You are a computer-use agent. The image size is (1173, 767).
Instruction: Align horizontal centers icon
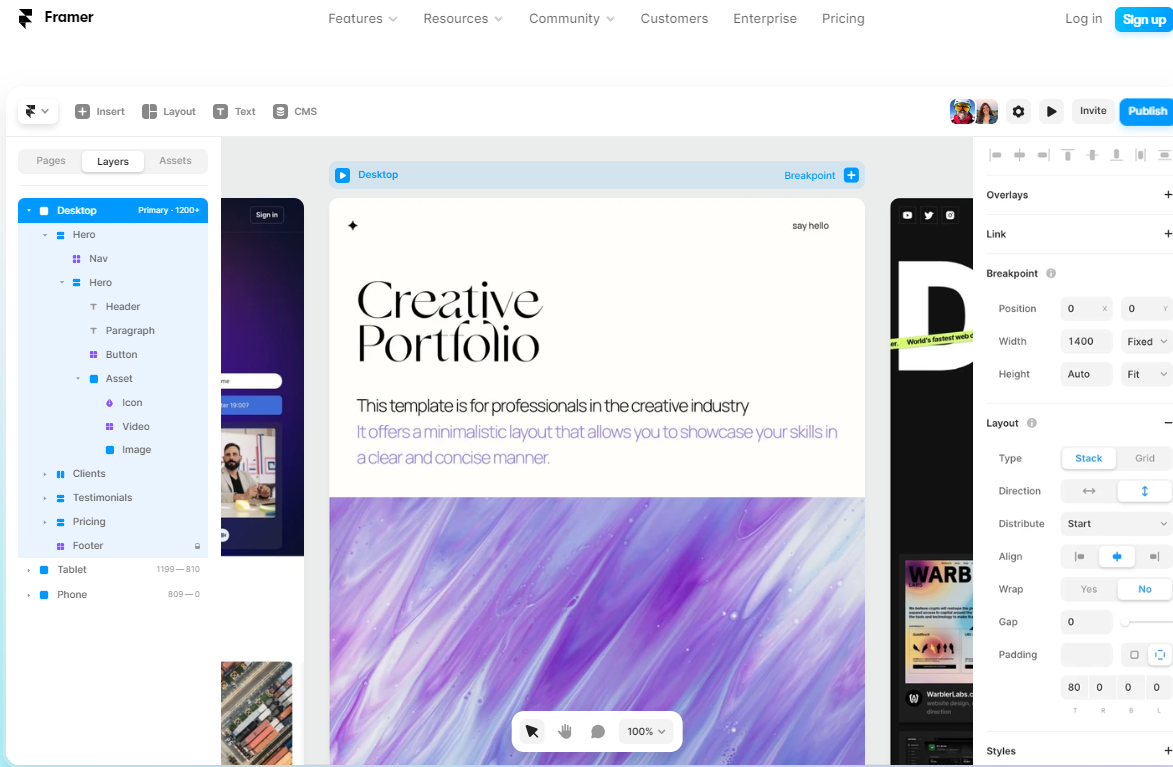coord(1019,155)
